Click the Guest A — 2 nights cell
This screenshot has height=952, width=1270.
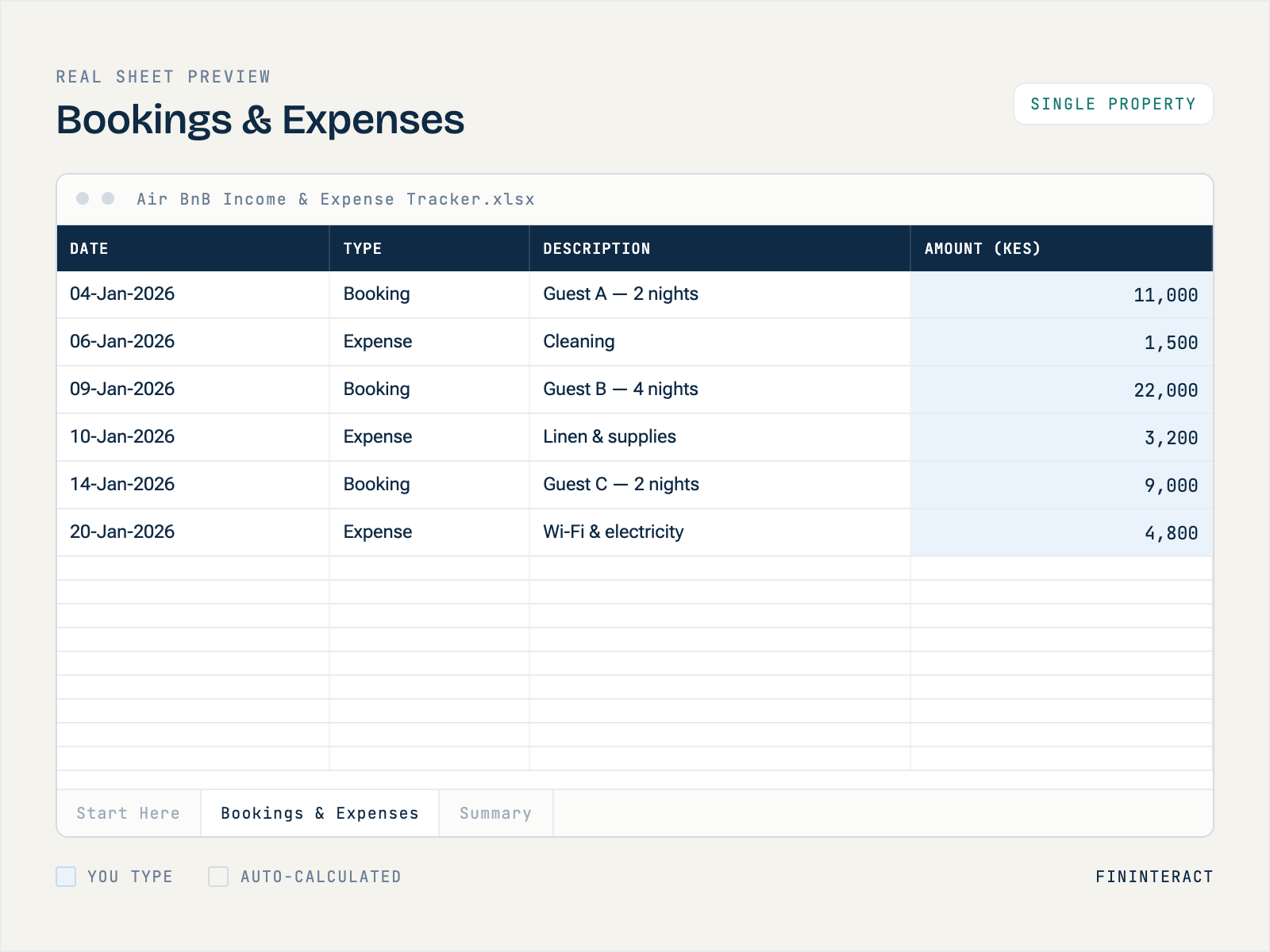pos(720,294)
